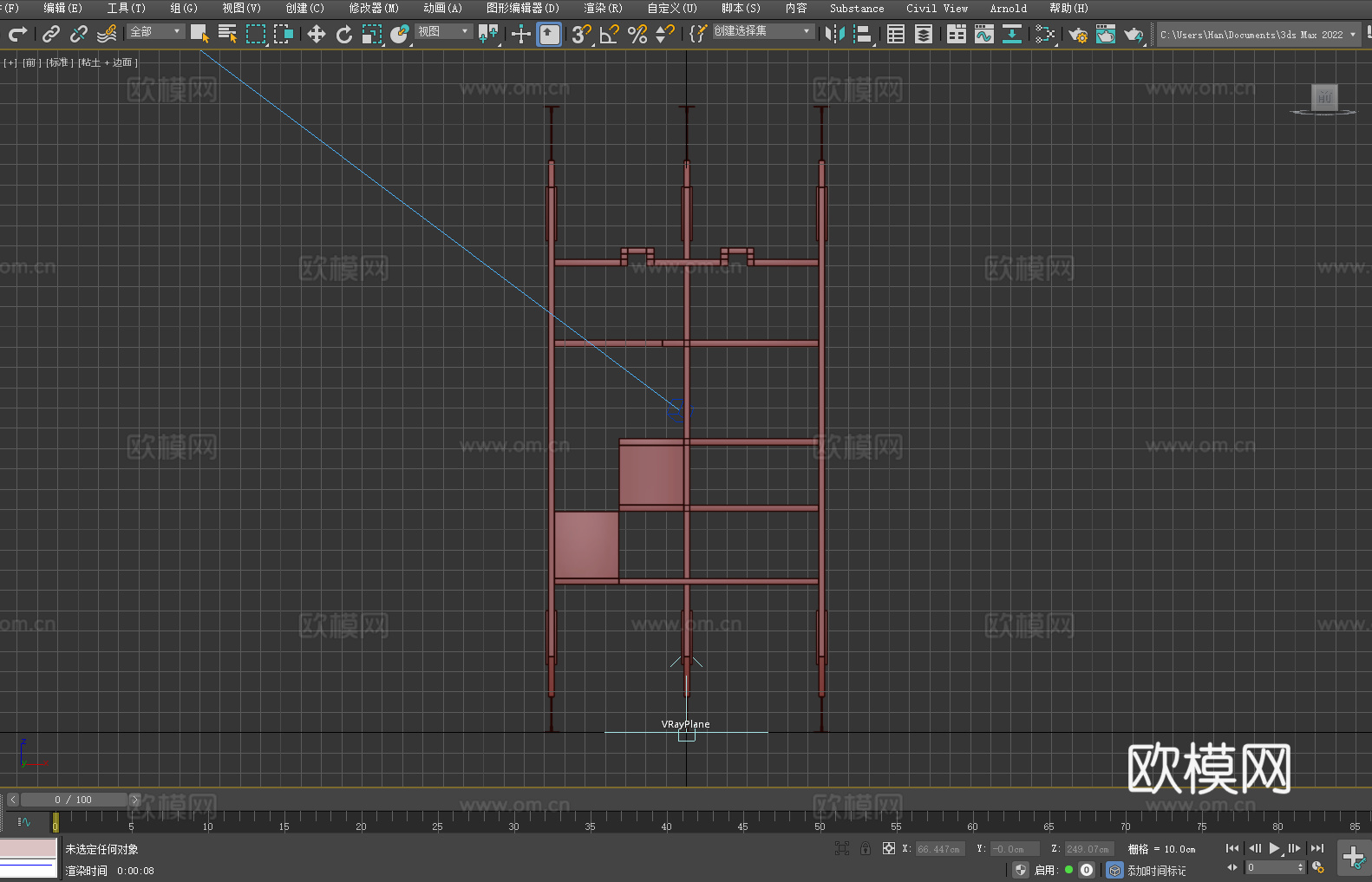Click Select and Manipulate icon
1372x882 pixels.
click(520, 34)
